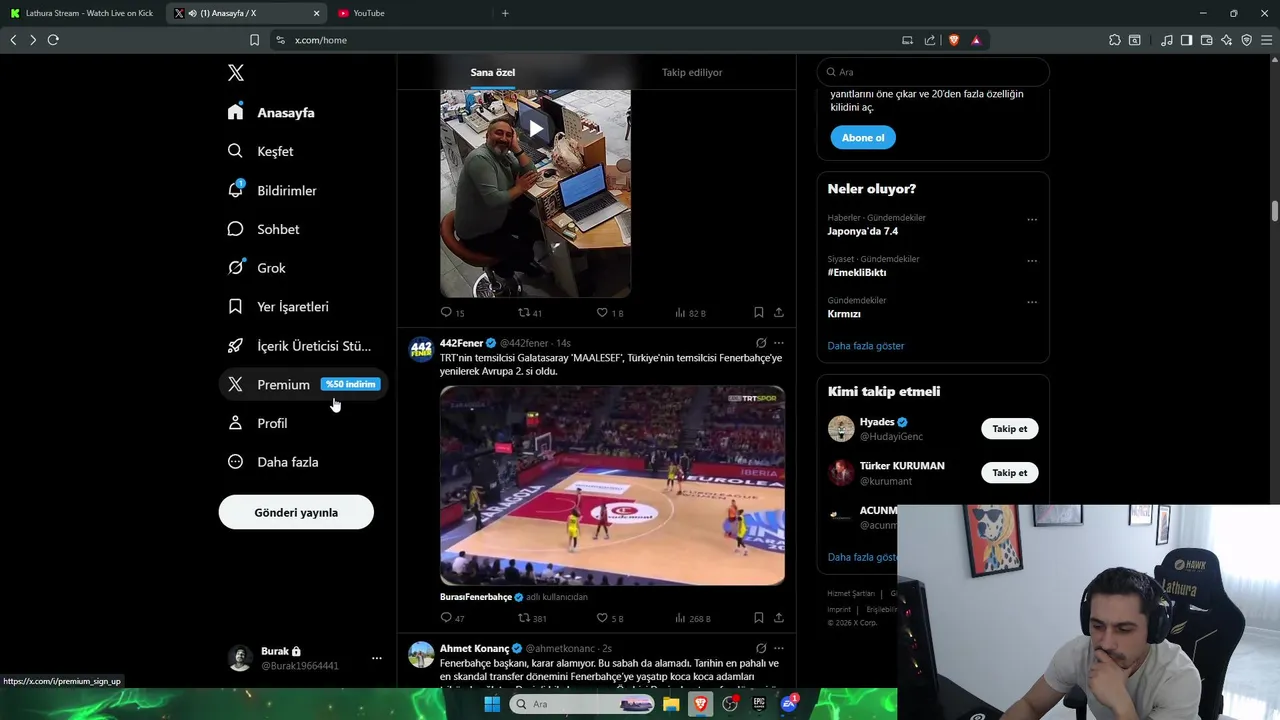The width and height of the screenshot is (1280, 720).
Task: Bookmark the top video post
Action: [759, 312]
